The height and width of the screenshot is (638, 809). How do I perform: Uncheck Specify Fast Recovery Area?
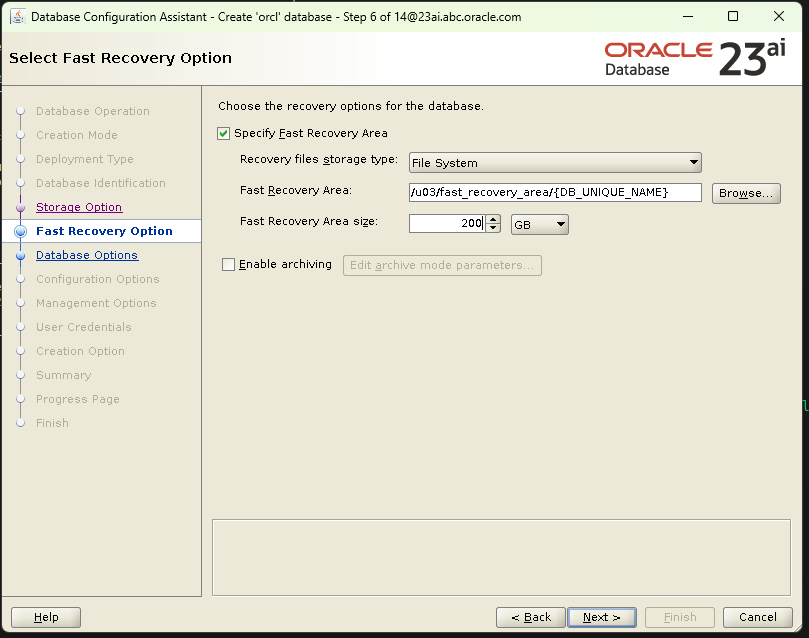(x=224, y=133)
